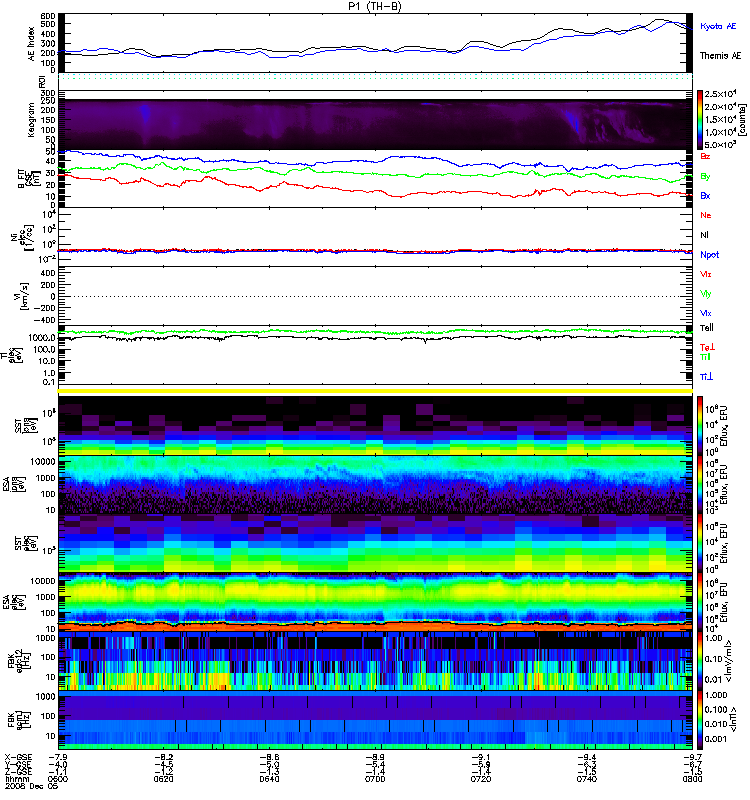Click the plot title P1 (TH-B)
The width and height of the screenshot is (750, 800).
(375, 6)
